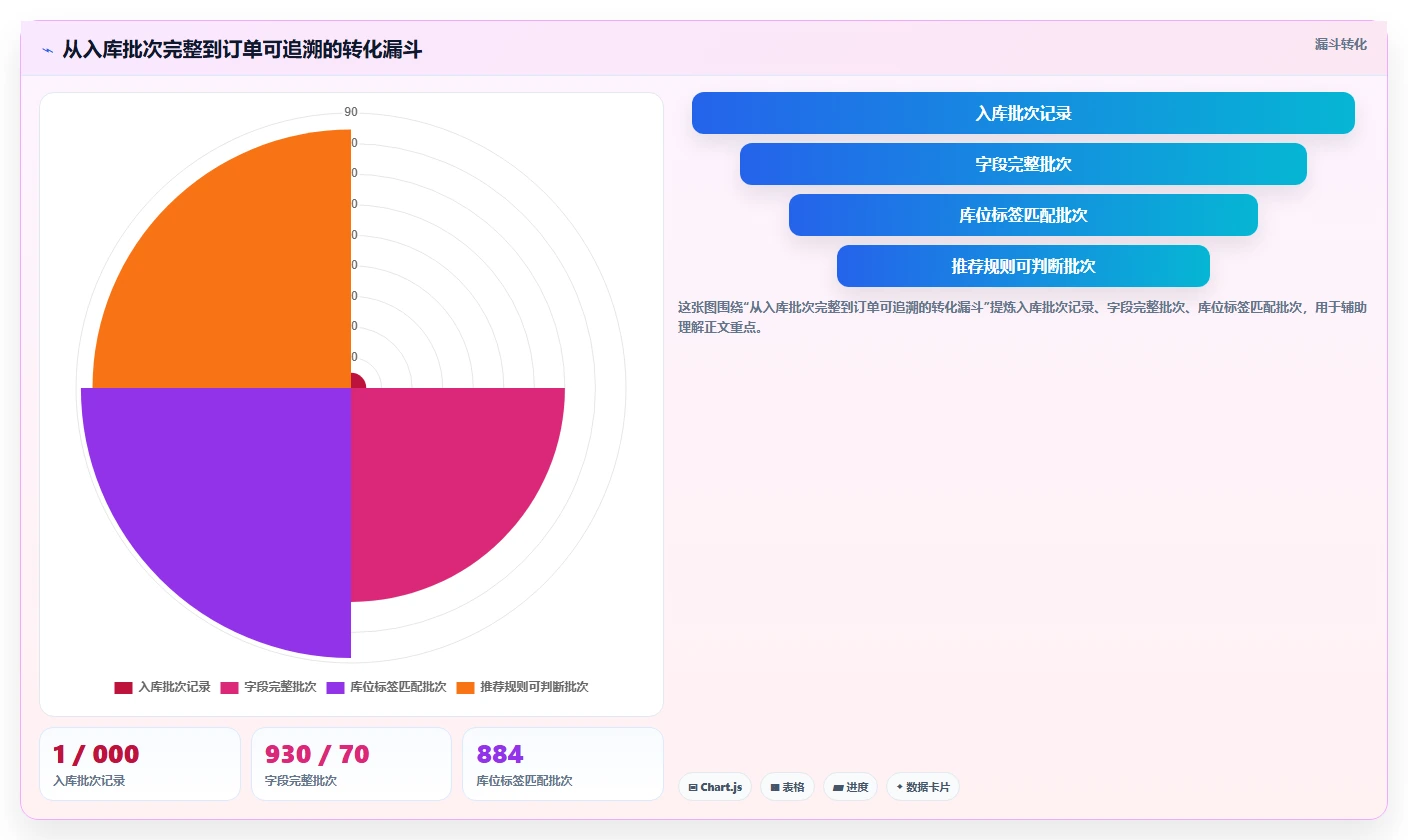The image size is (1408, 840).
Task: Click the lightning icon beside the funnel title
Action: (47, 50)
